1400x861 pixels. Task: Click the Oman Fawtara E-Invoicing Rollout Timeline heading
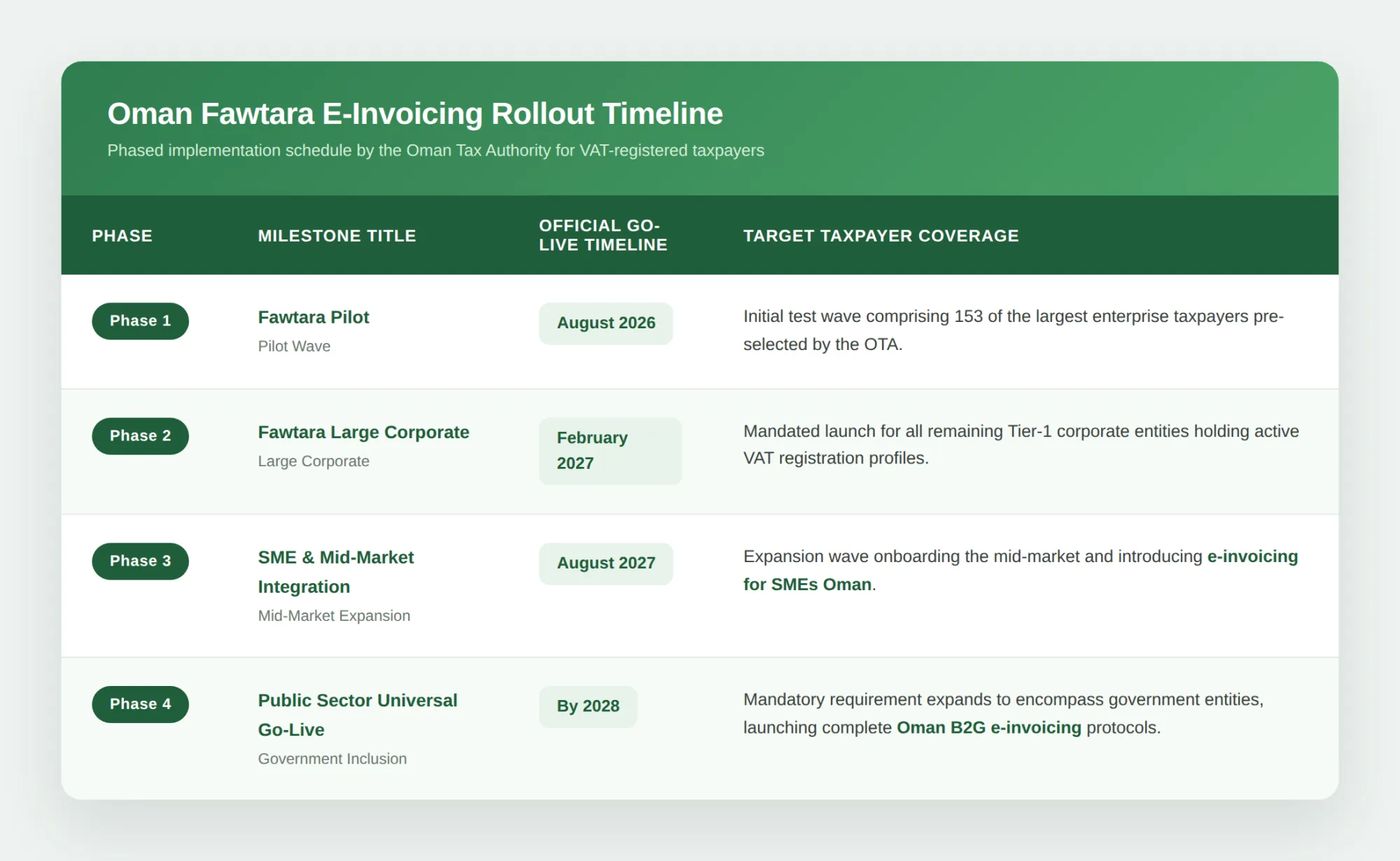(415, 113)
